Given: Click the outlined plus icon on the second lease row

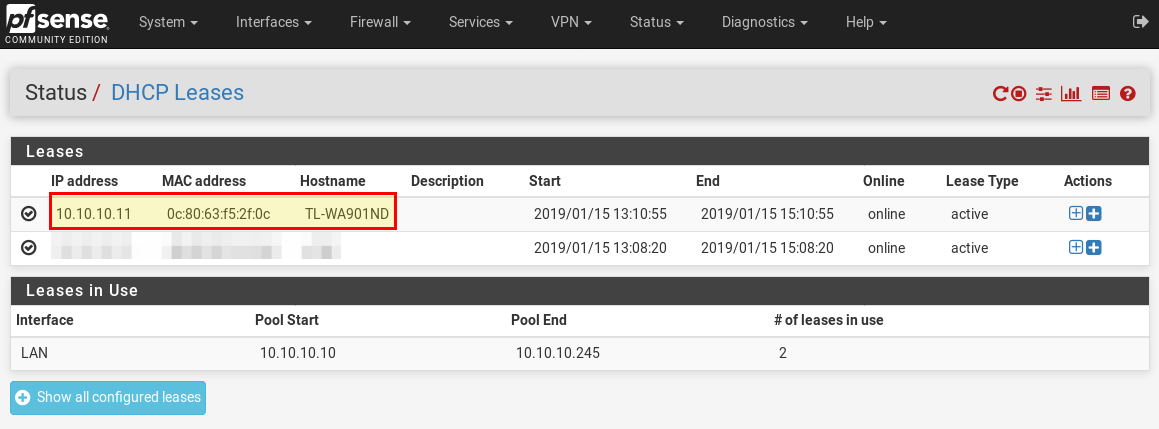Looking at the screenshot, I should (1076, 248).
